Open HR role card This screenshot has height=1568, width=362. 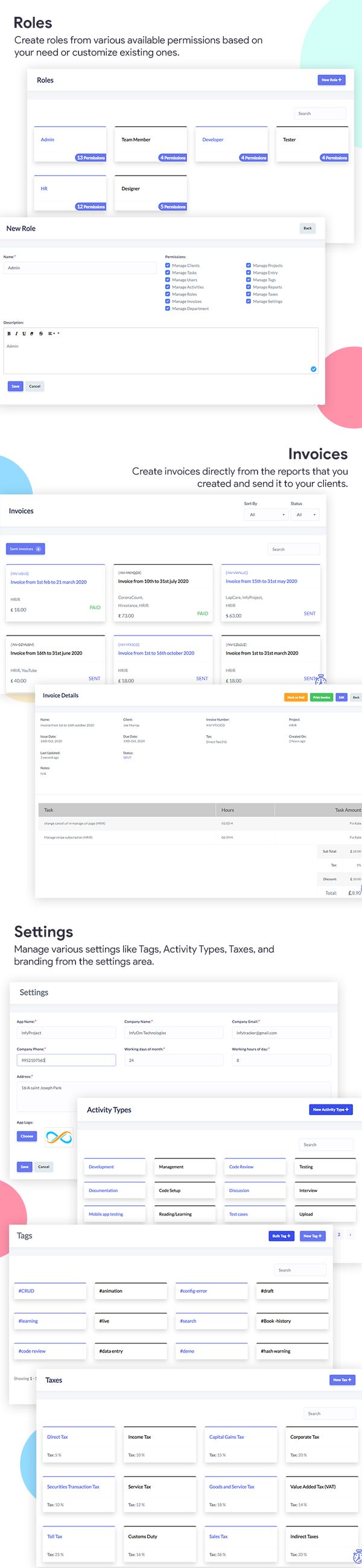pyautogui.click(x=70, y=193)
